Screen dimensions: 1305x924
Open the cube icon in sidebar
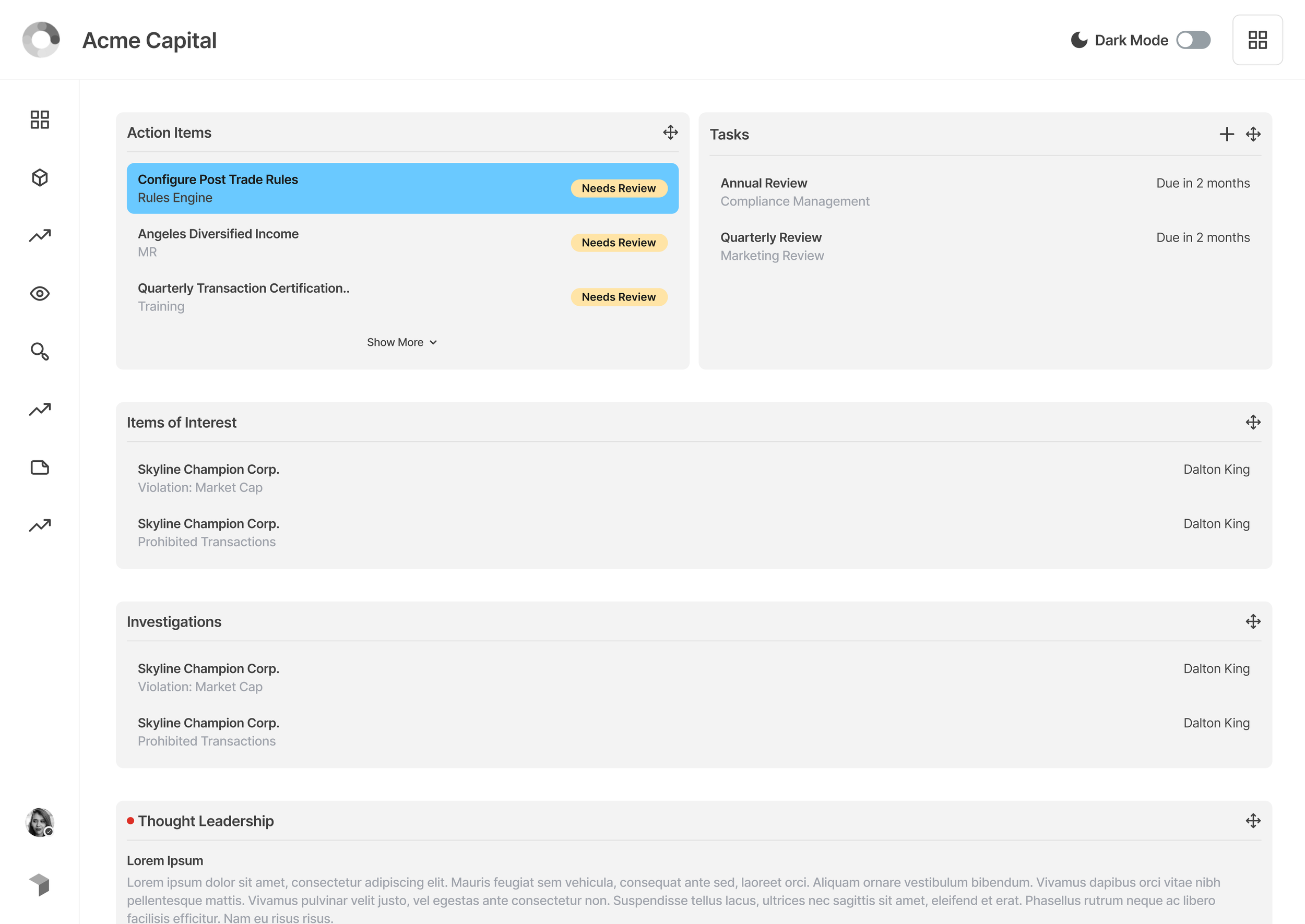pyautogui.click(x=39, y=177)
